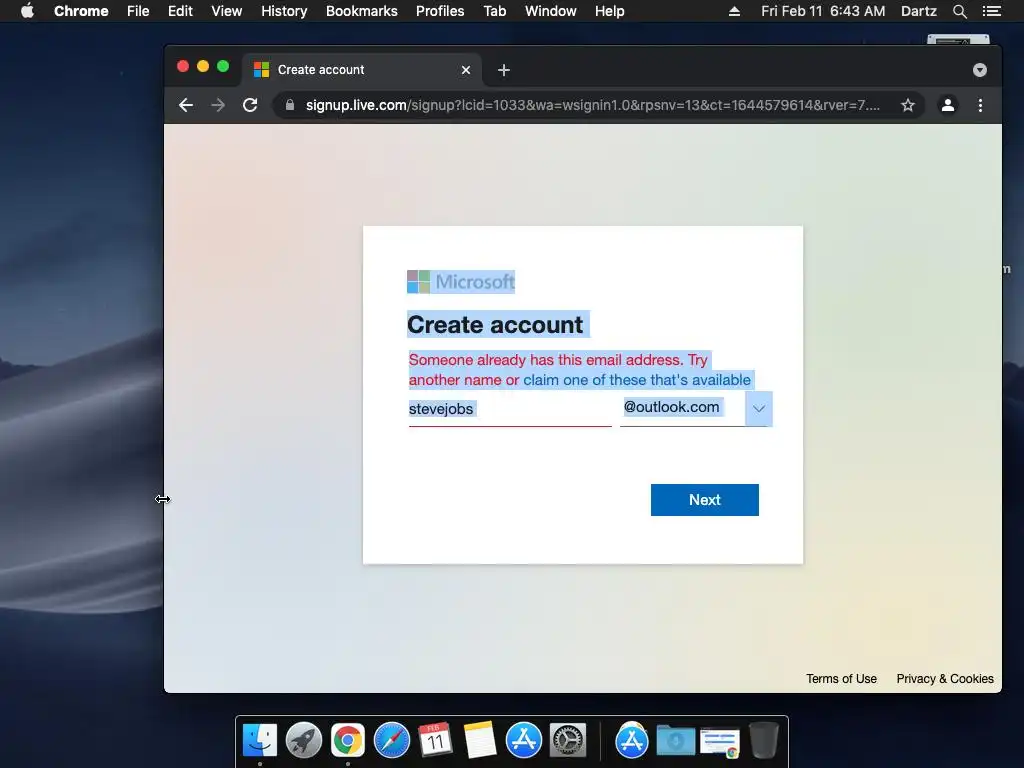Open the Applications folder in the Dock

coord(632,741)
